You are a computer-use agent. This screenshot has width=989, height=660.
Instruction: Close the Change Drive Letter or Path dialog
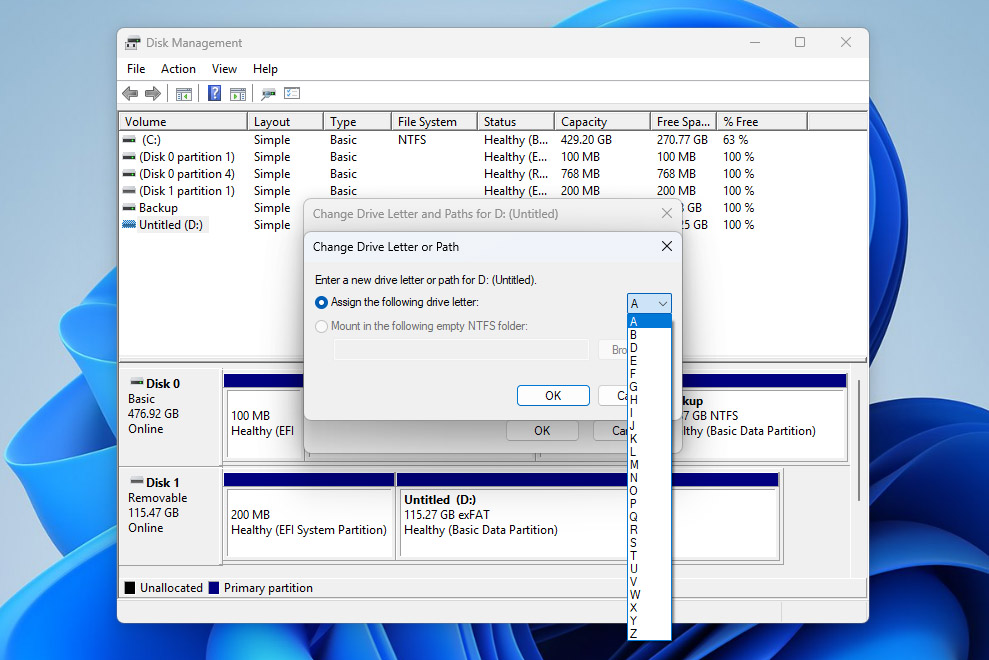tap(667, 246)
